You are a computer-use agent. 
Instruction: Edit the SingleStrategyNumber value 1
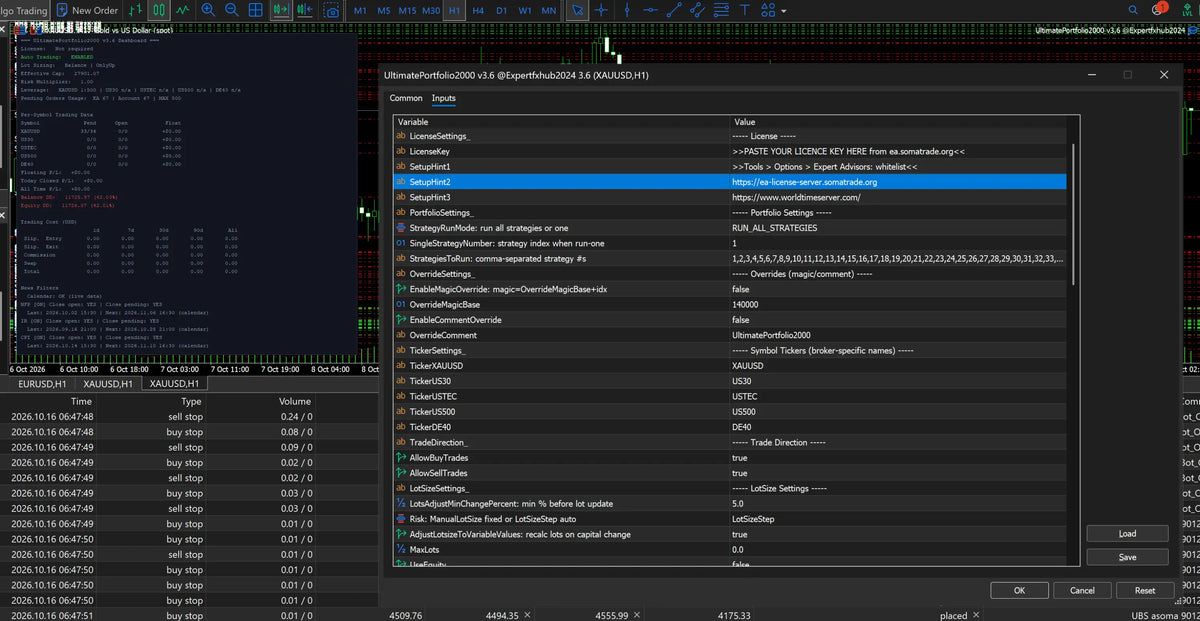pyautogui.click(x=898, y=243)
